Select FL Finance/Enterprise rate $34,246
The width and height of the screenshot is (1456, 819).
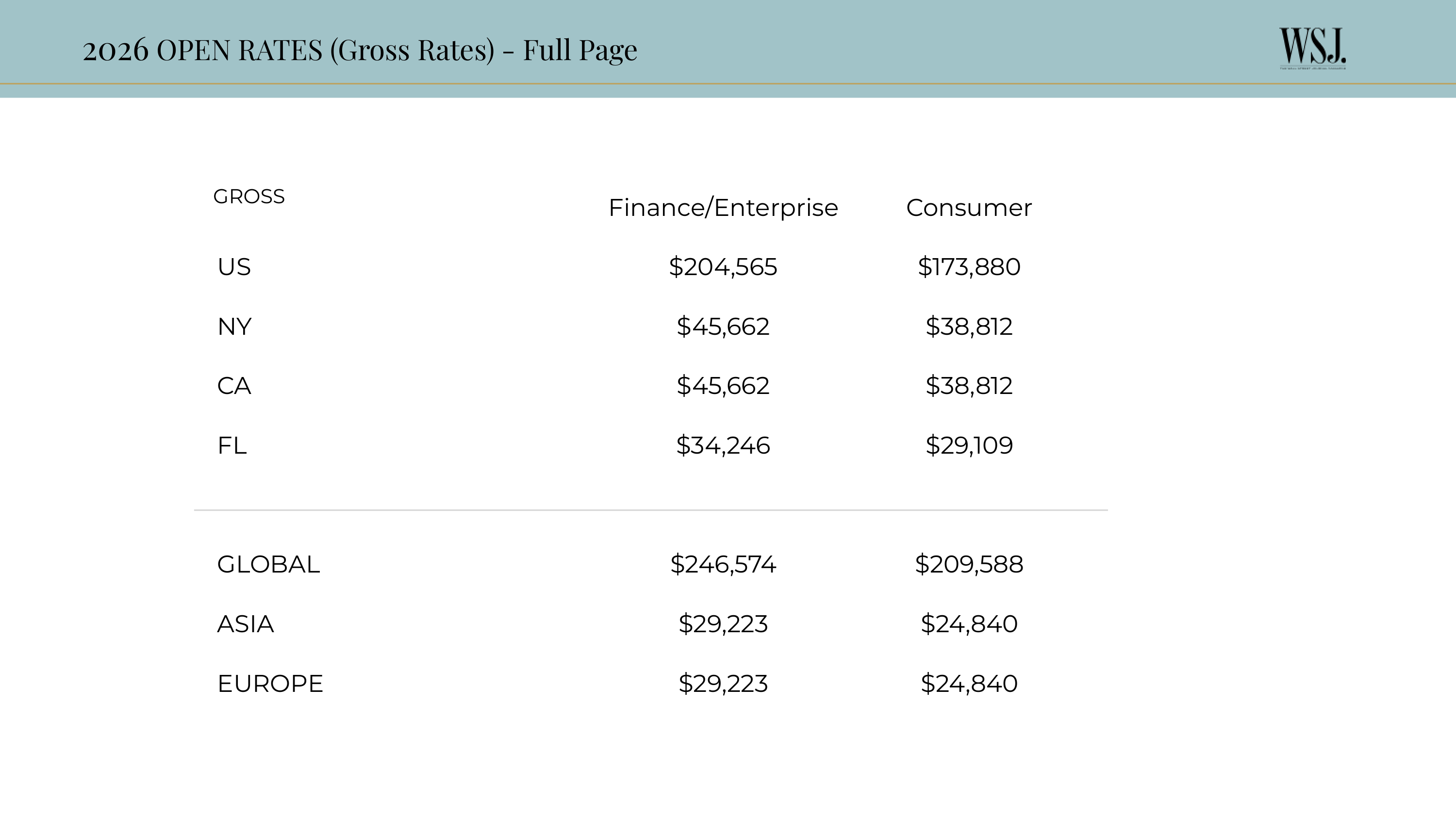723,445
